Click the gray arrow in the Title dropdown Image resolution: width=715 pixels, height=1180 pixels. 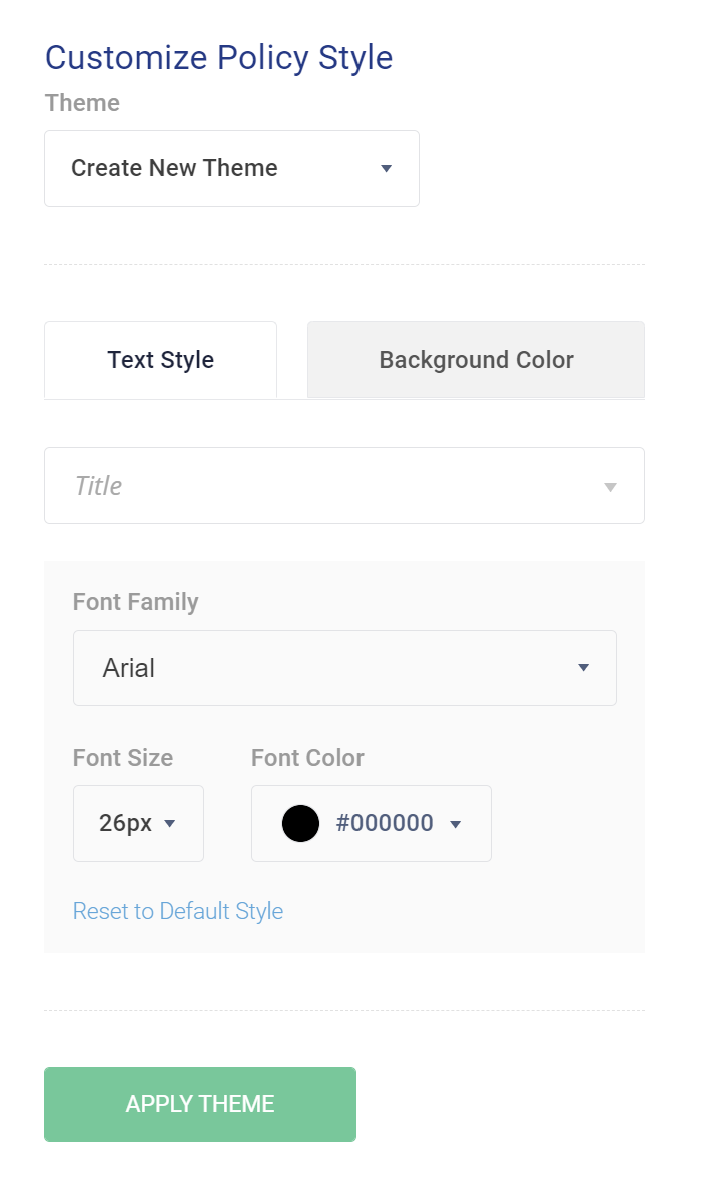[x=610, y=488]
